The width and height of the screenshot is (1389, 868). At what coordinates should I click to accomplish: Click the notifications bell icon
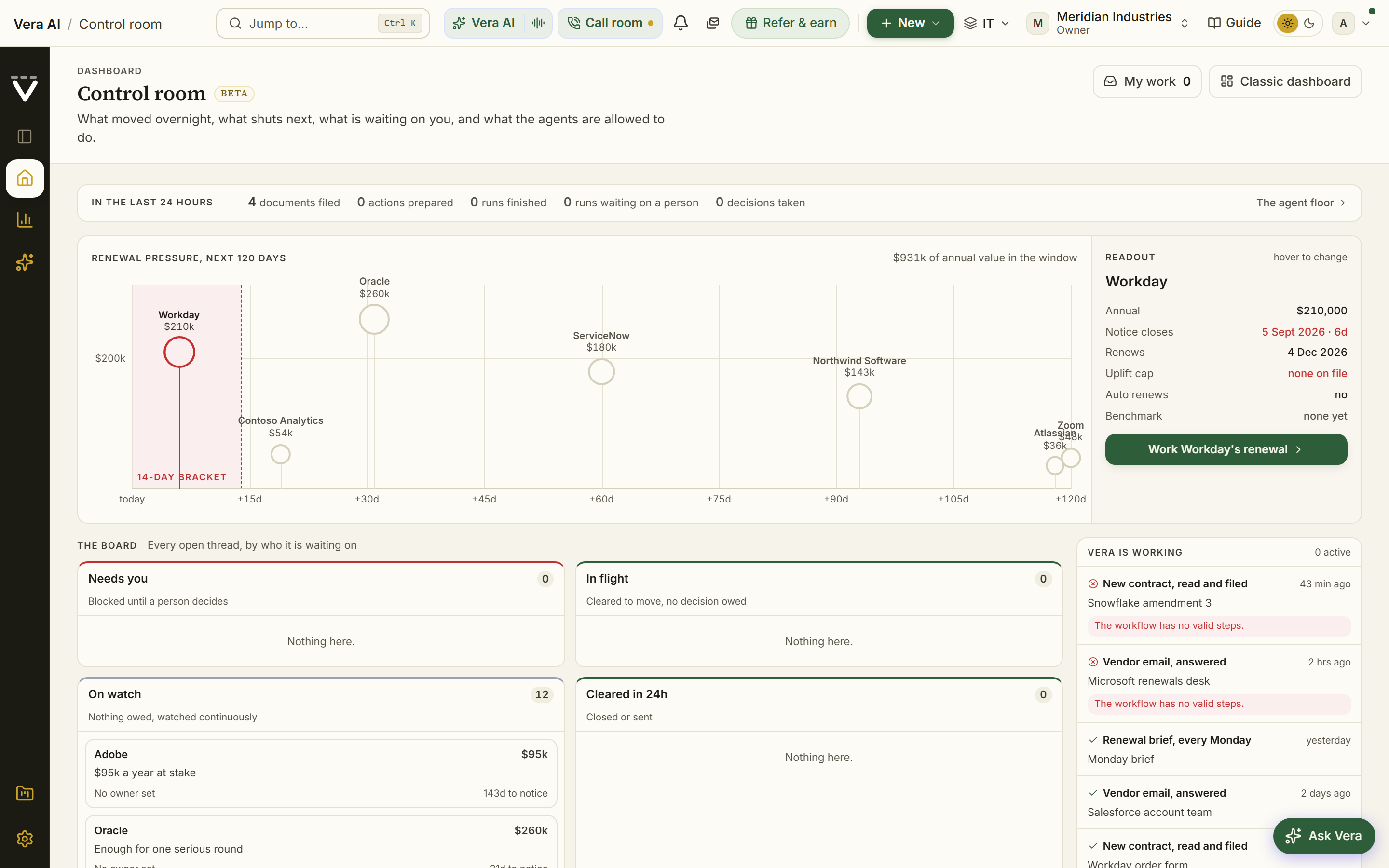pos(681,23)
